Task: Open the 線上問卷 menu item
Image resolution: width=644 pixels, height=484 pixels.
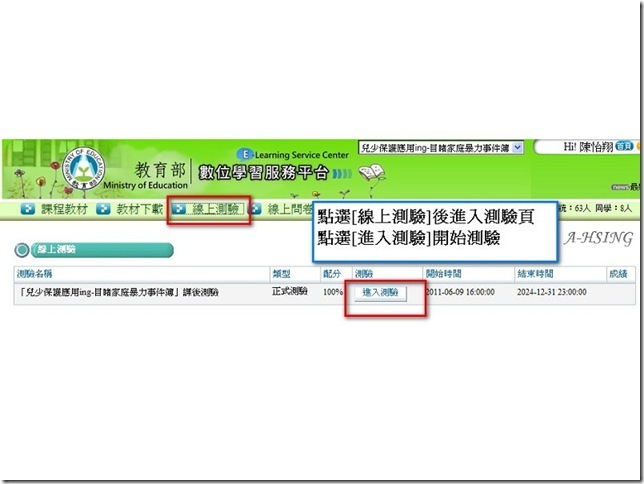Action: [x=290, y=209]
